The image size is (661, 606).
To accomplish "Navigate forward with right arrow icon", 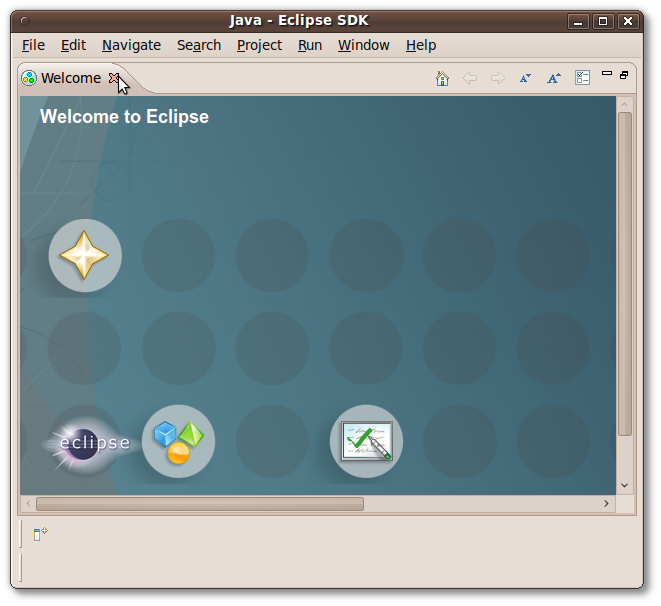I will [x=498, y=78].
